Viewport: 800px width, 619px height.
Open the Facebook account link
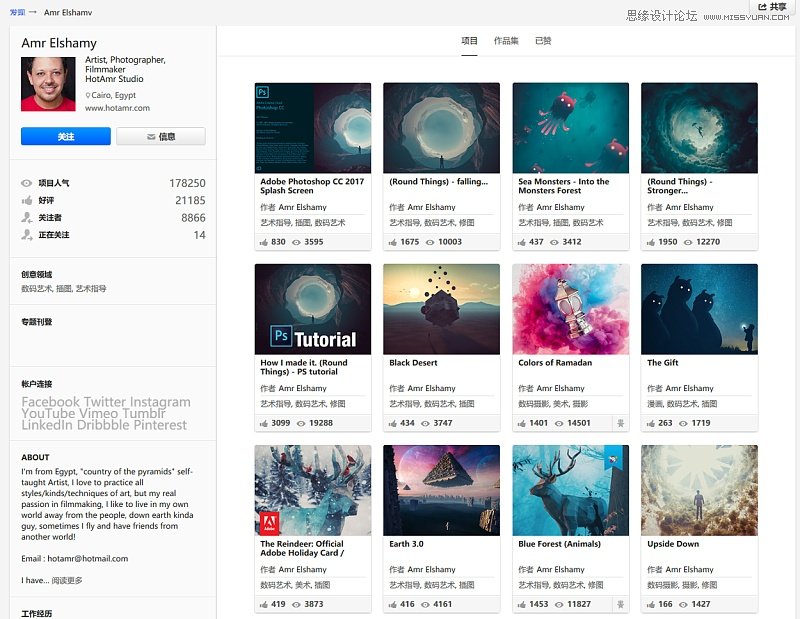click(48, 401)
